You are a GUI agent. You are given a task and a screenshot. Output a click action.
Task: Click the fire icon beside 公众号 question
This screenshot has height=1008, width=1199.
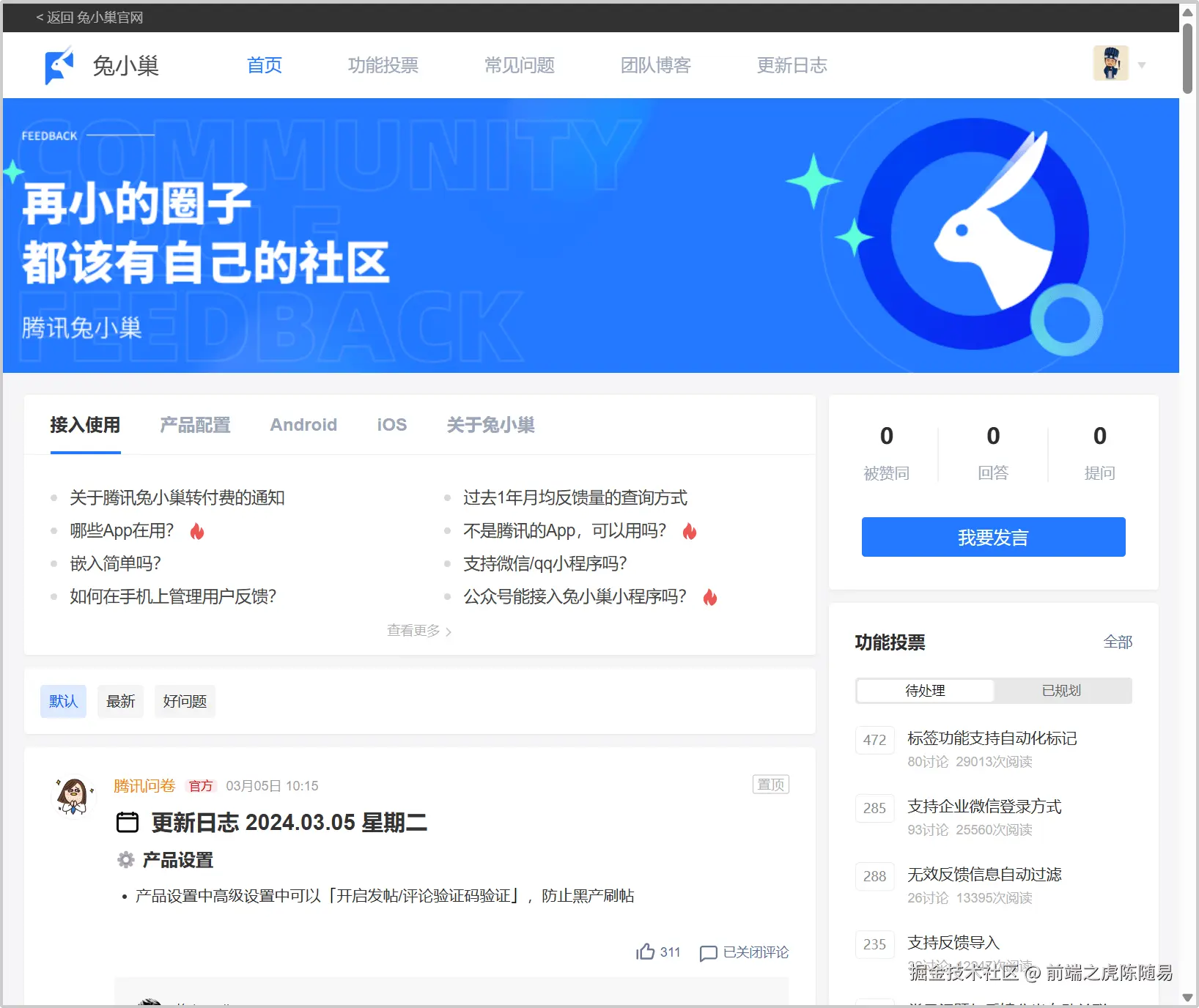(709, 597)
